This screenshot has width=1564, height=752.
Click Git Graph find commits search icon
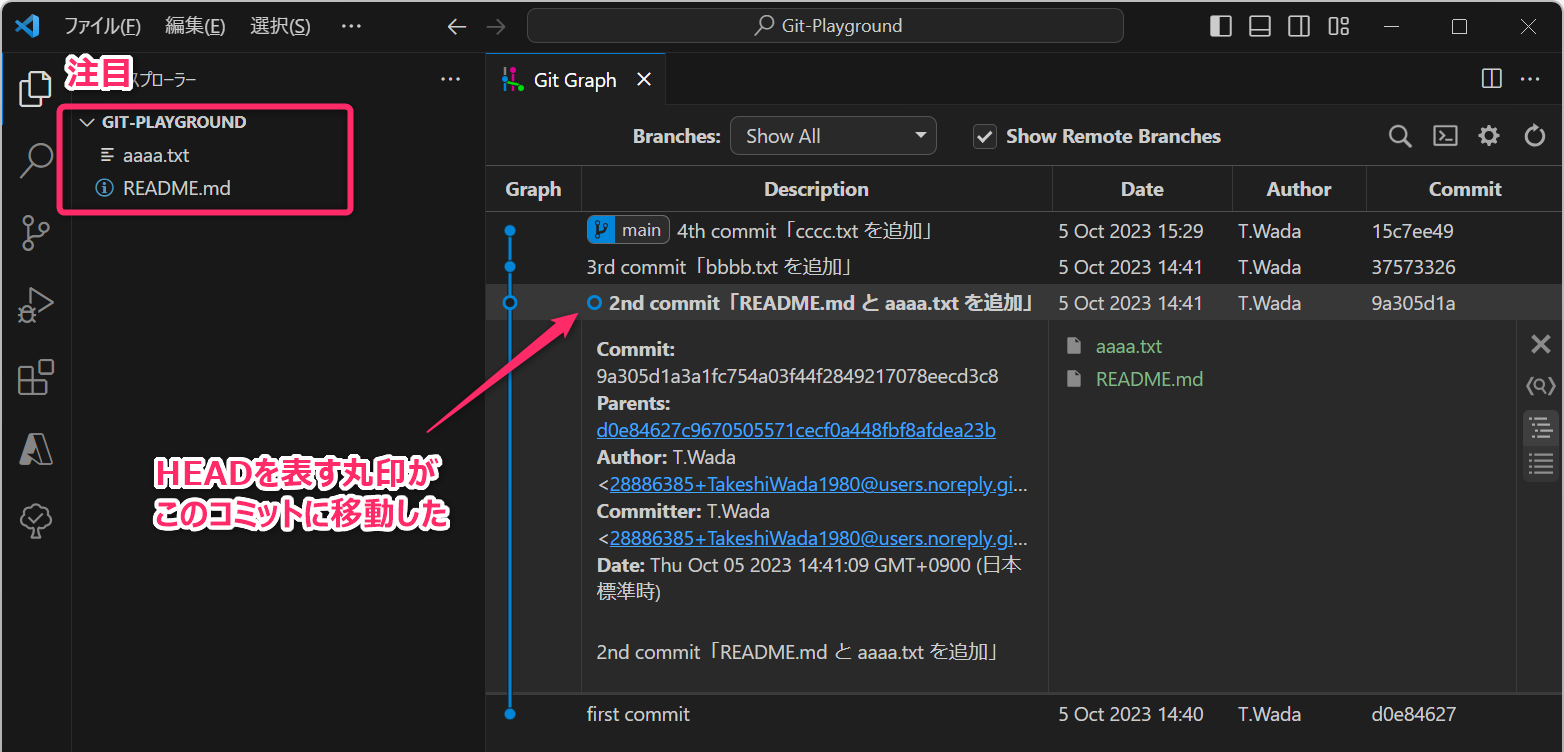(1400, 136)
